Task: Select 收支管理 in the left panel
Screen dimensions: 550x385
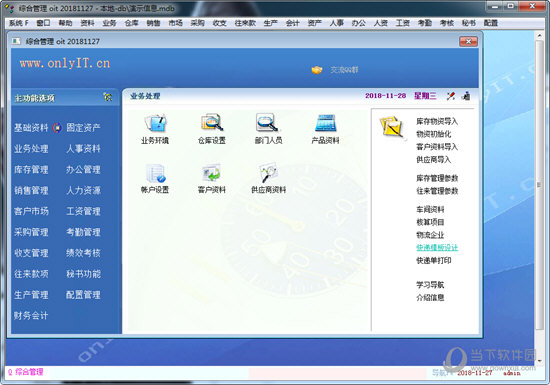Action: 31,253
